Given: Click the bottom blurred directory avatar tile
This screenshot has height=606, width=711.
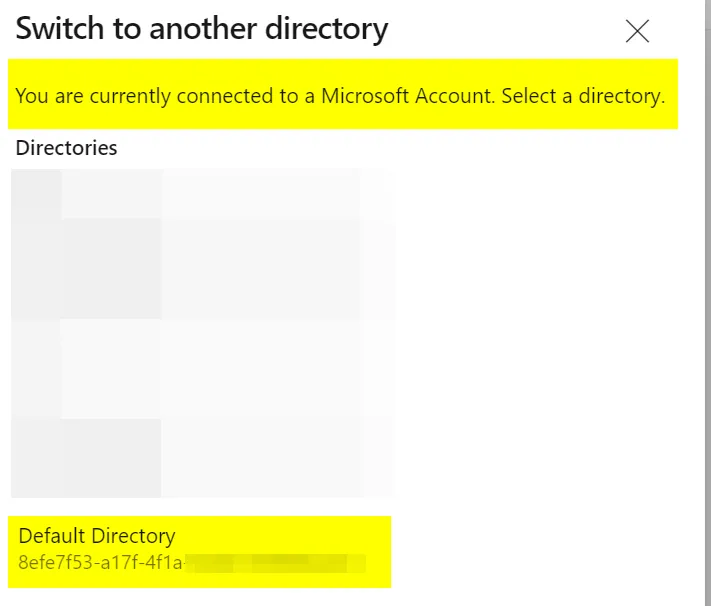Looking at the screenshot, I should pyautogui.click(x=110, y=458).
